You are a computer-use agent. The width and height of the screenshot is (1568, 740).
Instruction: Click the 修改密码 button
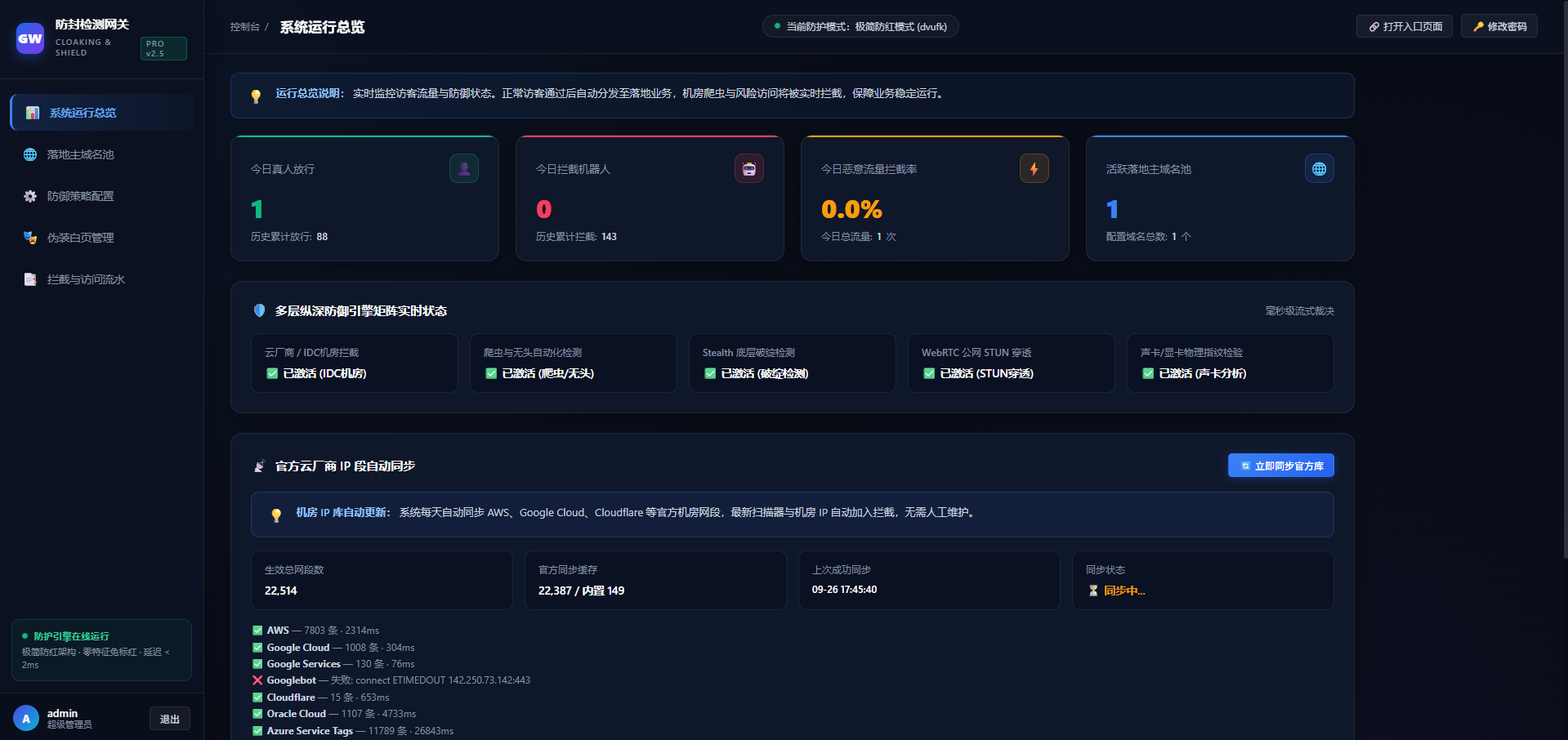pyautogui.click(x=1499, y=26)
